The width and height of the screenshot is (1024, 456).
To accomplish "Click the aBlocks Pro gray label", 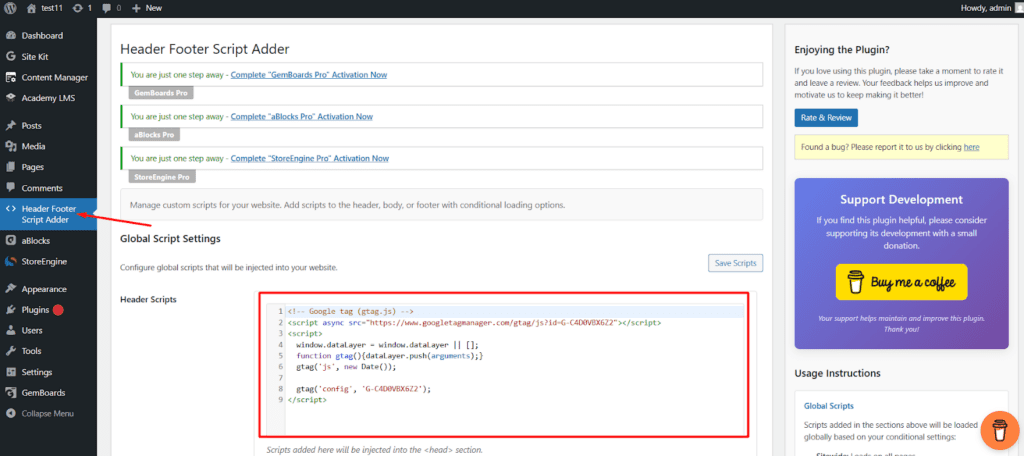I will 154,135.
